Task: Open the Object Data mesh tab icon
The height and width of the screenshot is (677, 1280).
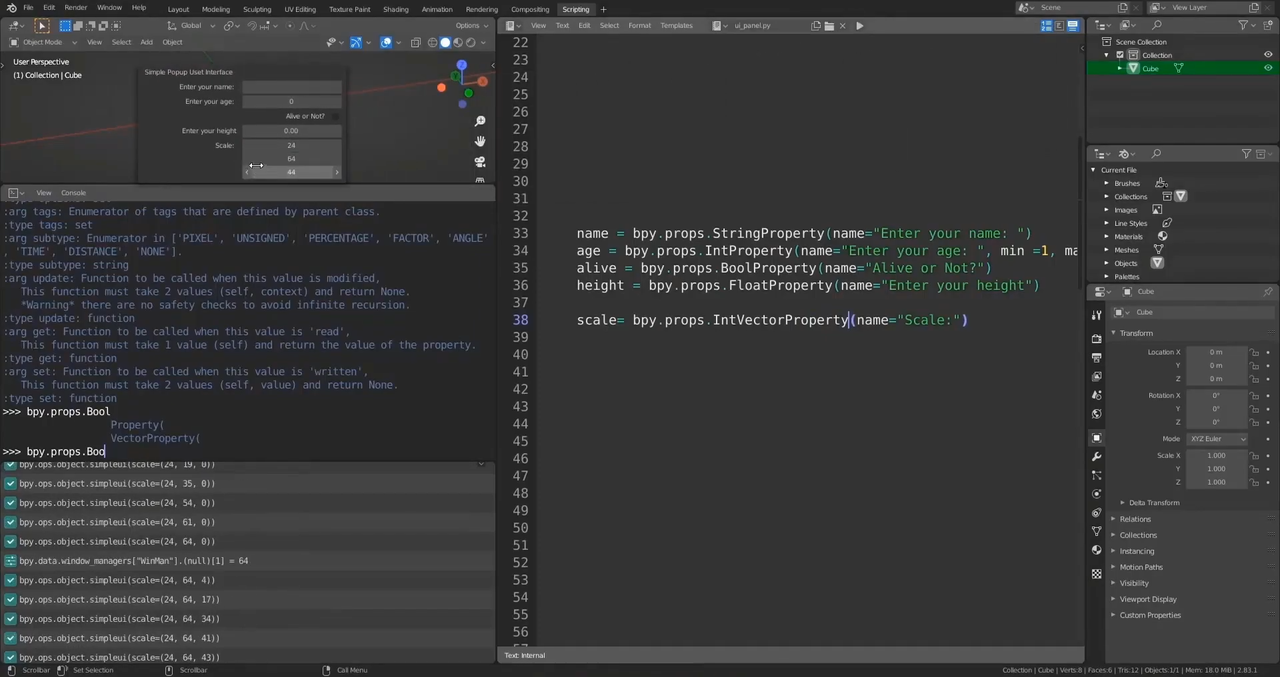Action: (1097, 531)
